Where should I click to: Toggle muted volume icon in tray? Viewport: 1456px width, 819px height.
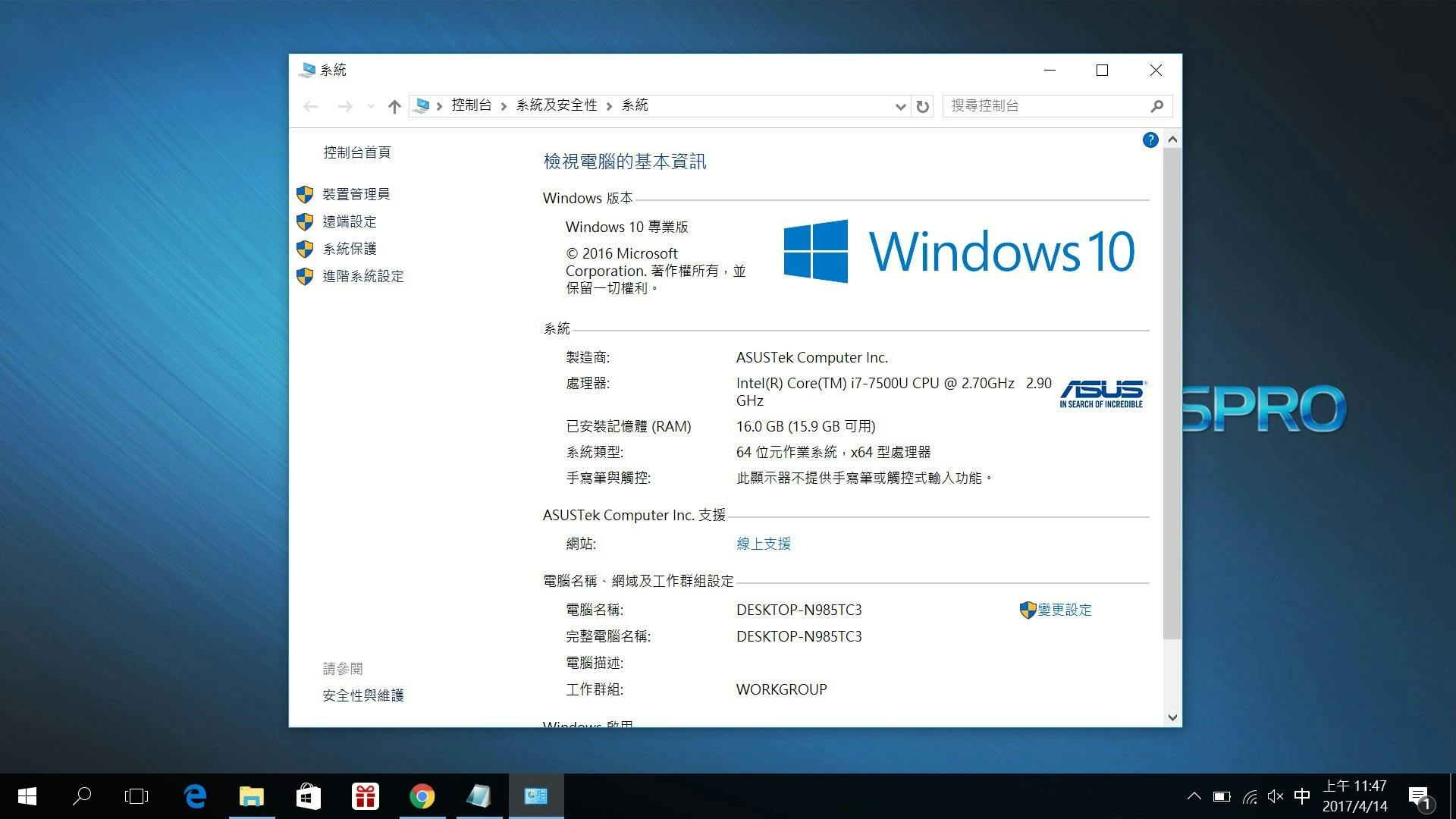(x=1275, y=796)
